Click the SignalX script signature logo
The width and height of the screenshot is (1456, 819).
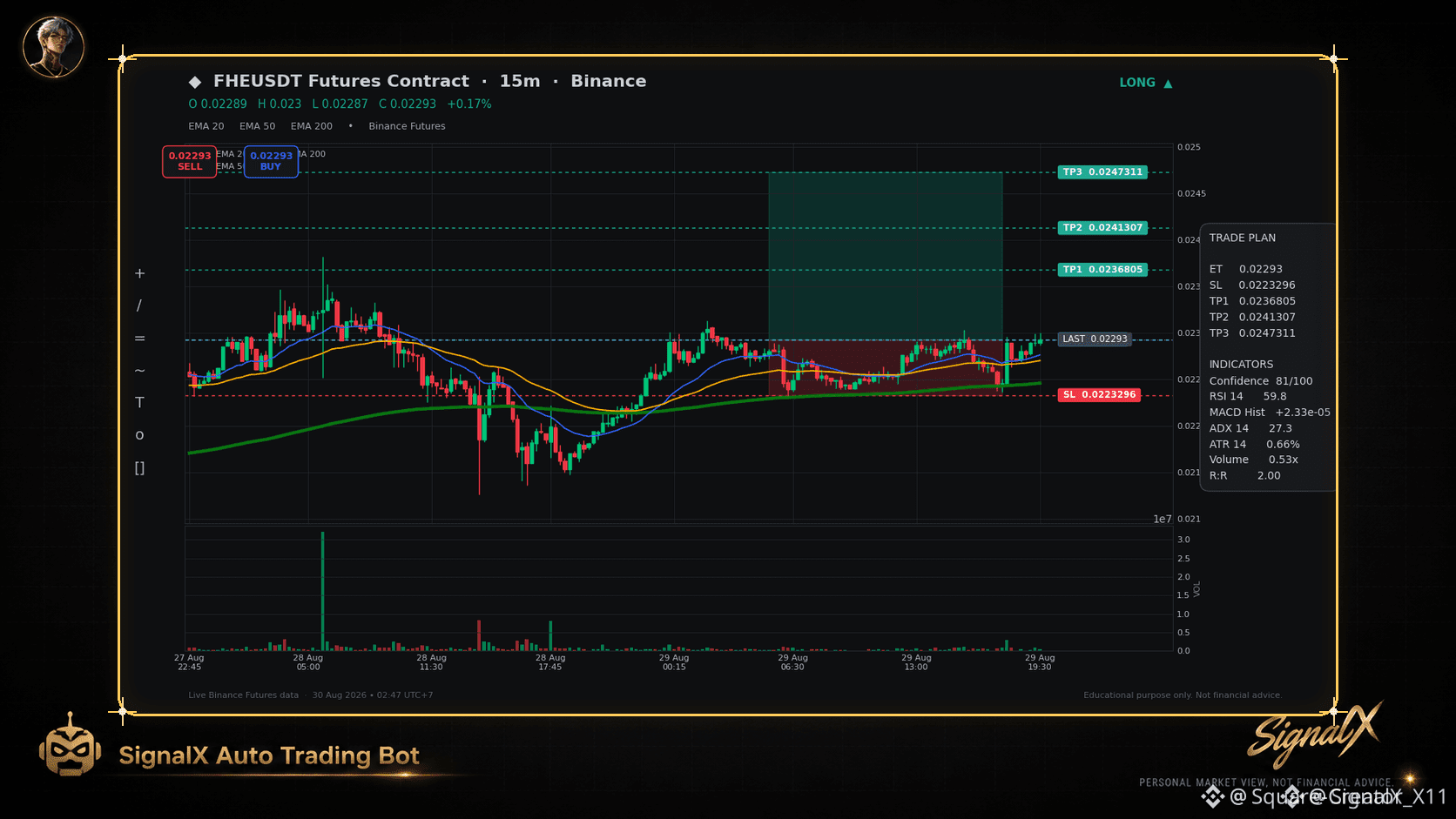tap(1315, 734)
